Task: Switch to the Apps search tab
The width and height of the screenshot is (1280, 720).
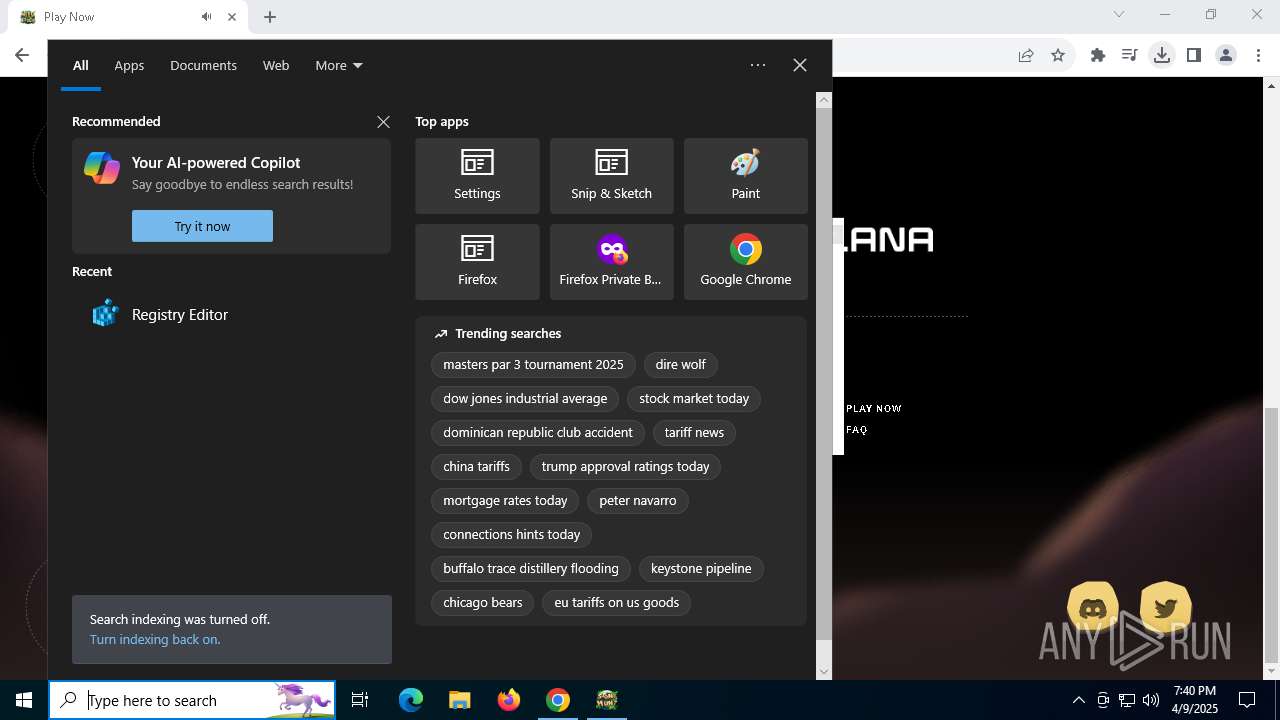Action: tap(129, 65)
